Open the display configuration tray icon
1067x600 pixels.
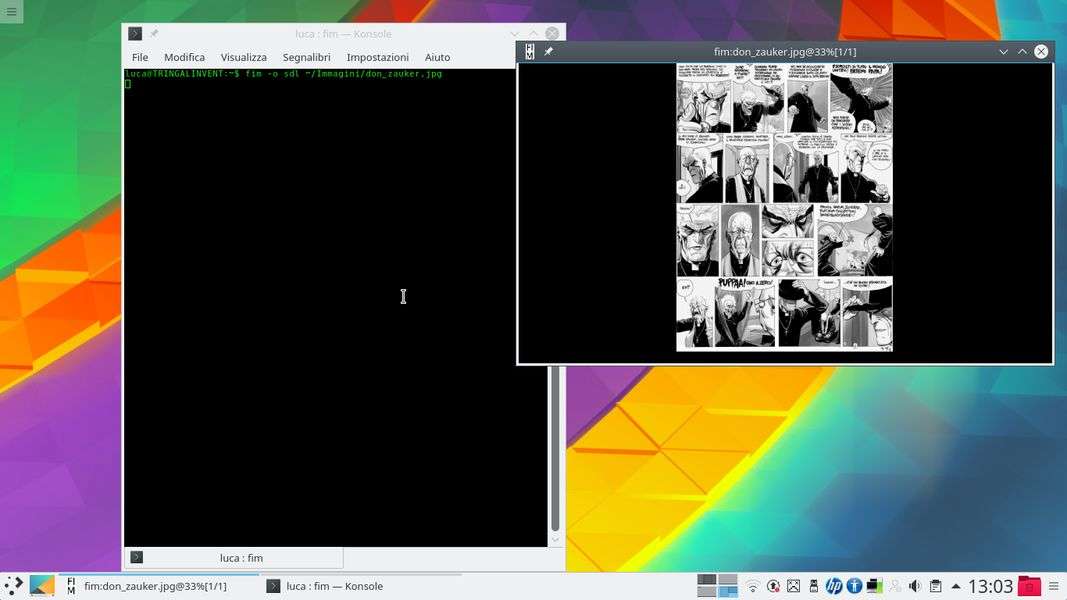point(874,586)
